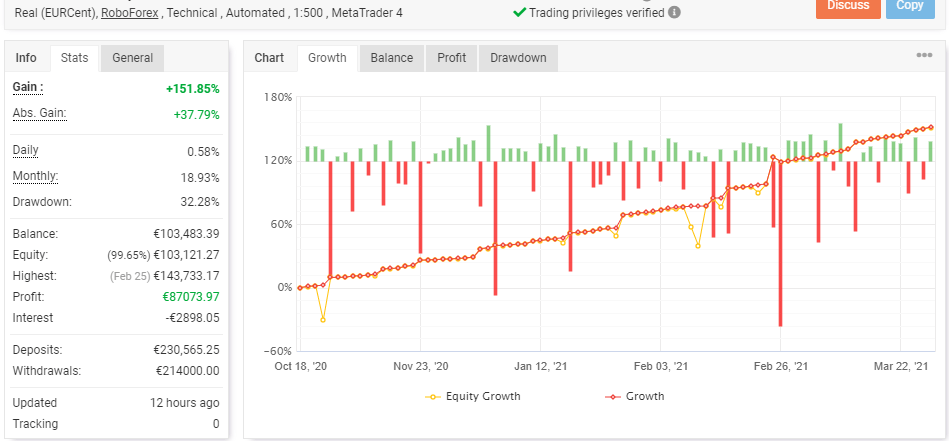Select the Stats tab
Viewport: 949px width, 441px height.
point(74,58)
